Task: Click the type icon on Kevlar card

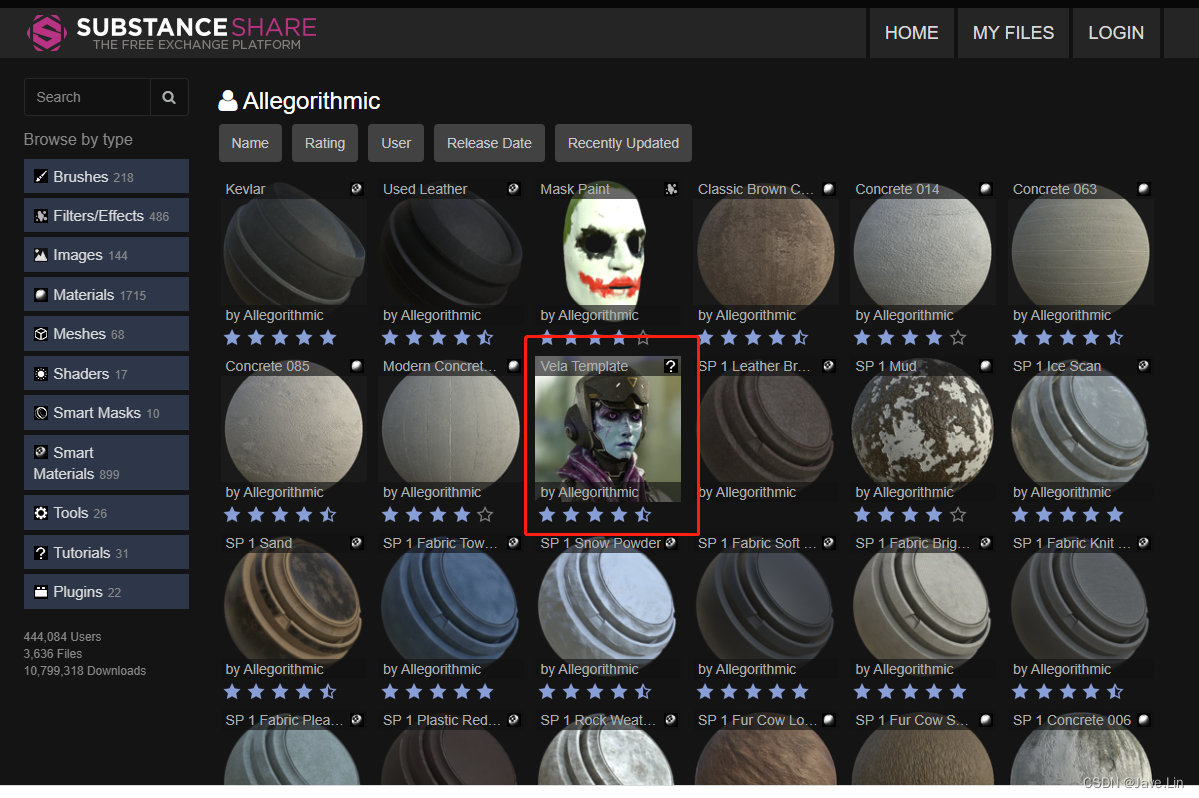Action: point(356,189)
